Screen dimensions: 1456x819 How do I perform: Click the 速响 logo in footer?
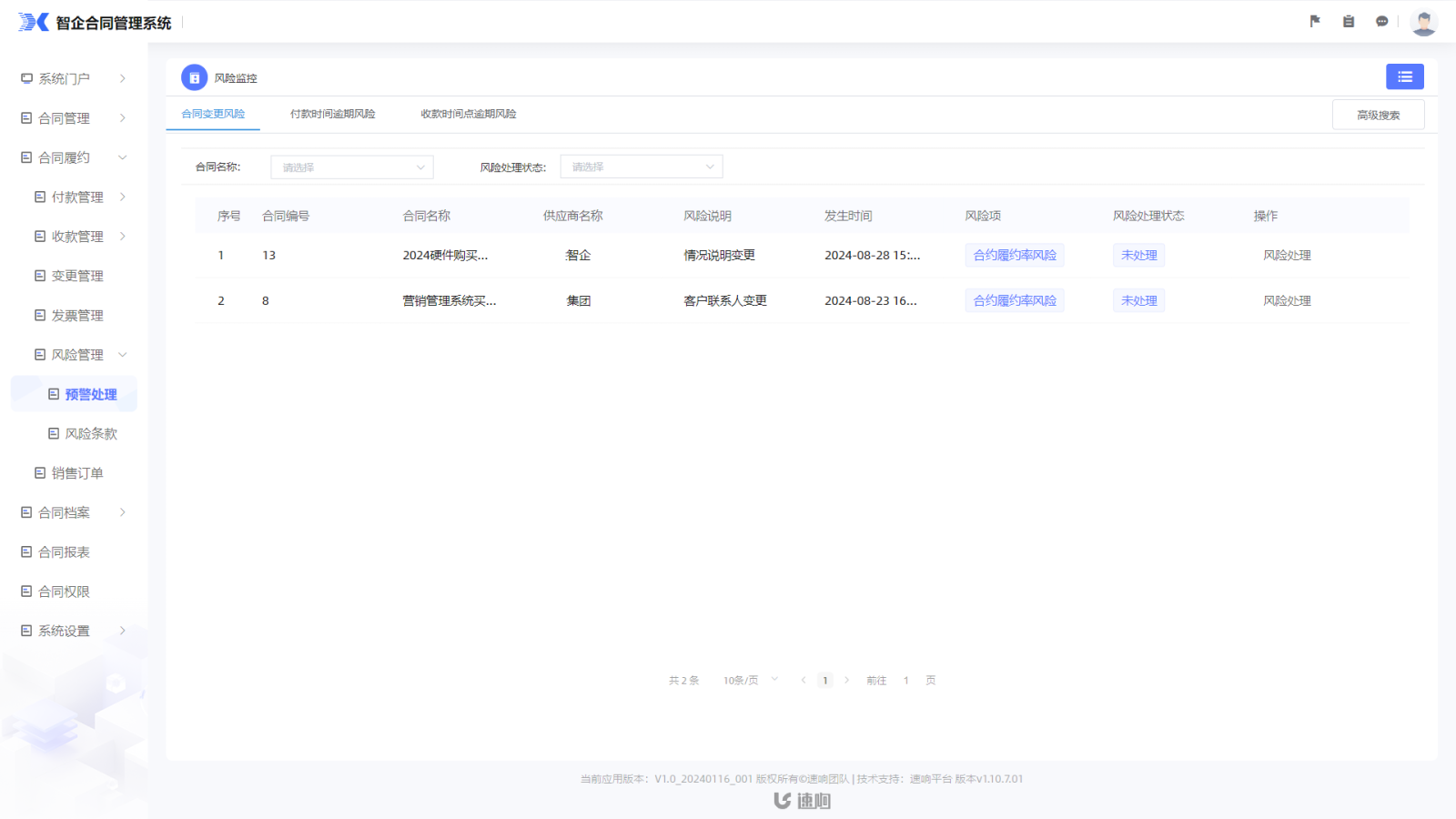pos(802,801)
